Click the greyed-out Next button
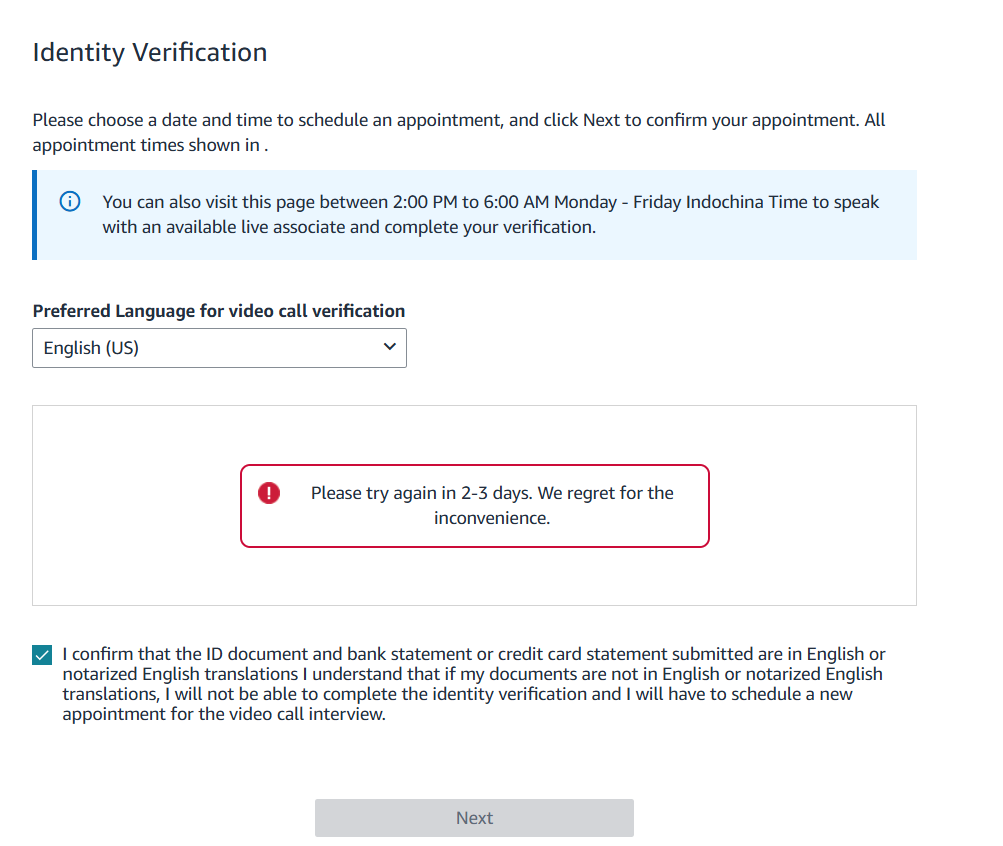The width and height of the screenshot is (1003, 846). [x=474, y=818]
